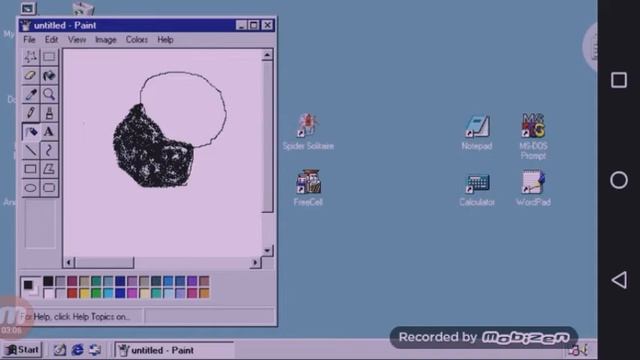Pick the Rounded Rectangle tool
640x360 pixels.
coord(49,188)
